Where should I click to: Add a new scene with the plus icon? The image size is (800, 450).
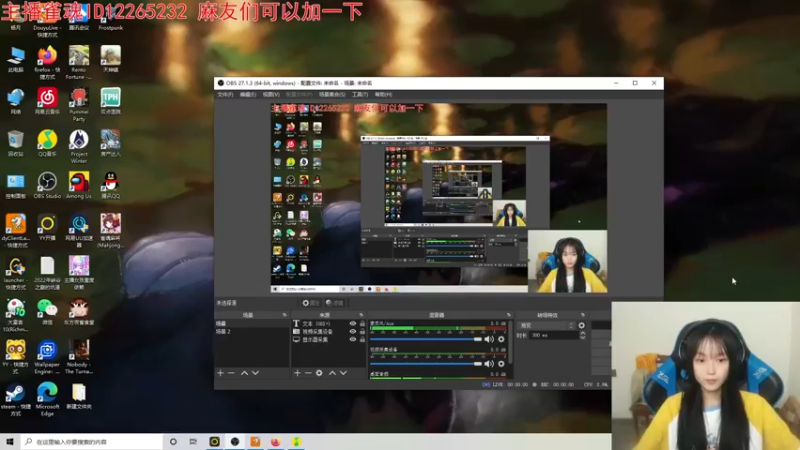coord(220,373)
